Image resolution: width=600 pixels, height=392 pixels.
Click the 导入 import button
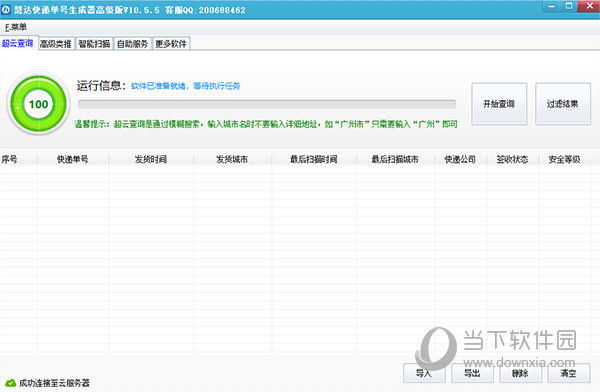click(x=424, y=373)
